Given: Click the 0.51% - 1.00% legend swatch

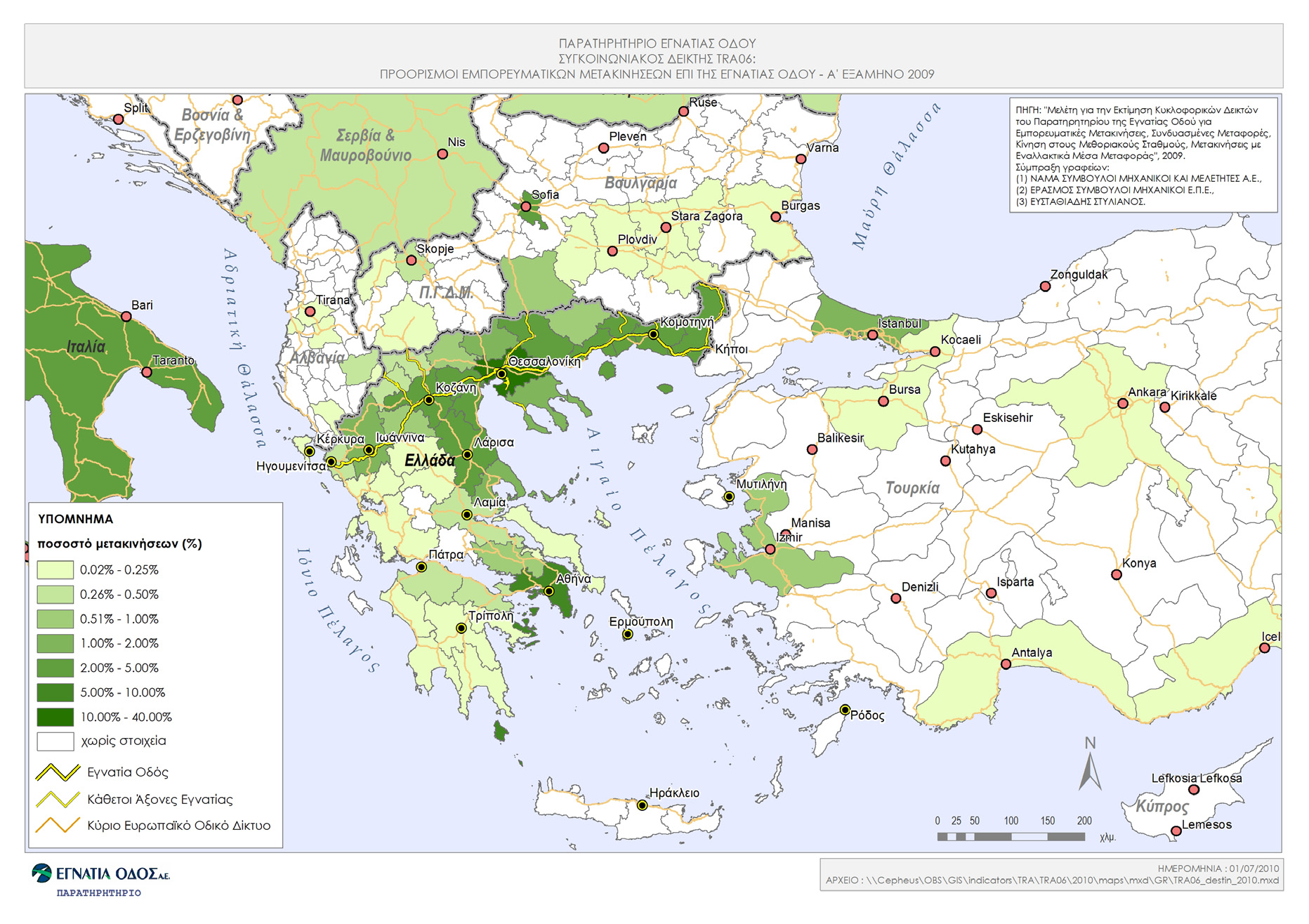Looking at the screenshot, I should [x=55, y=619].
